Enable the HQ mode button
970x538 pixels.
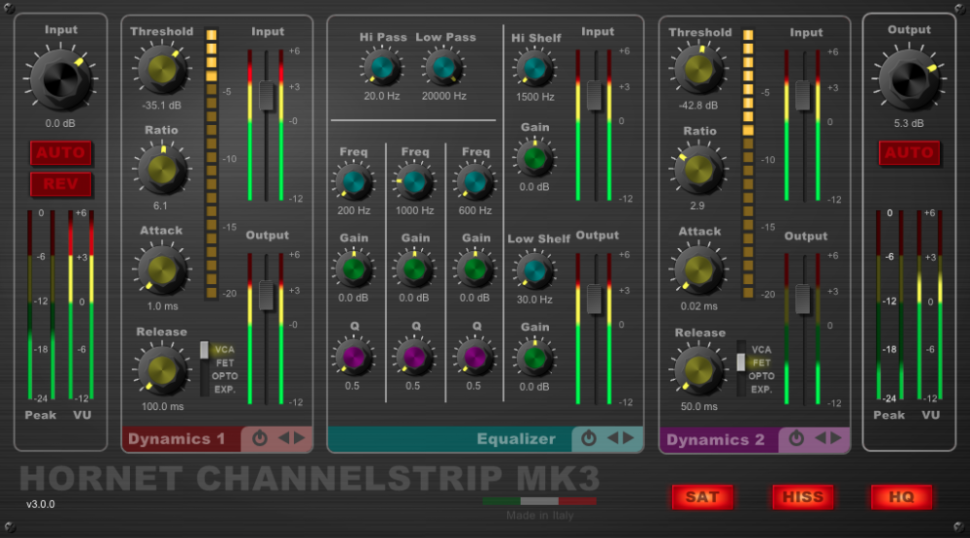[901, 497]
